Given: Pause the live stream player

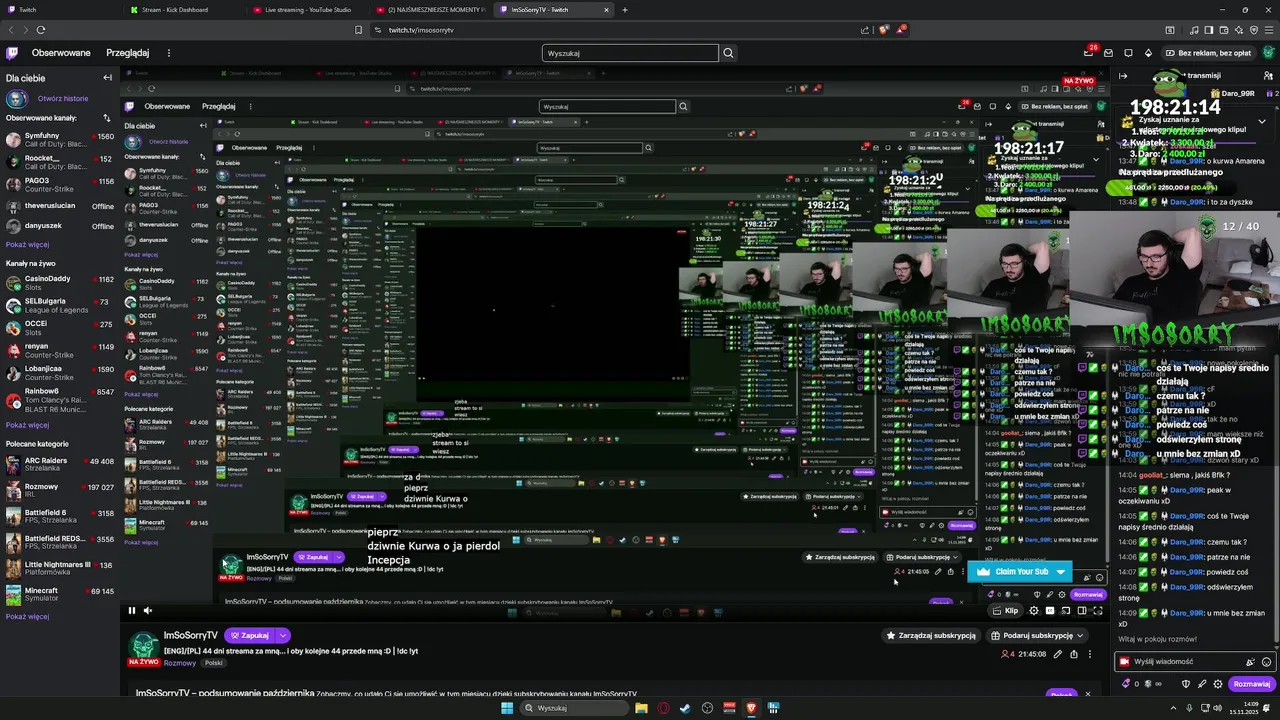Looking at the screenshot, I should 131,610.
